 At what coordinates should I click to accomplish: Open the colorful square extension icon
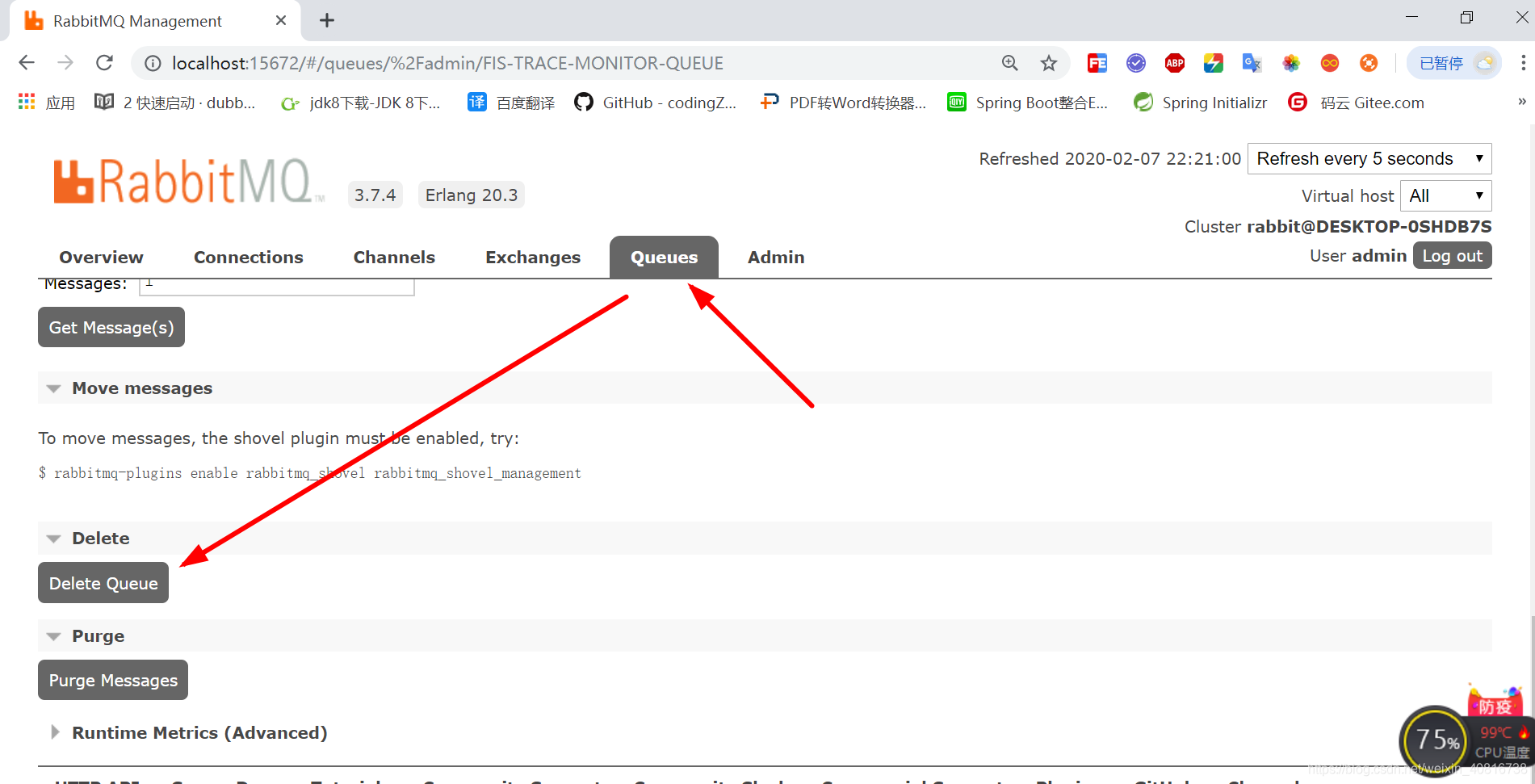point(1214,63)
